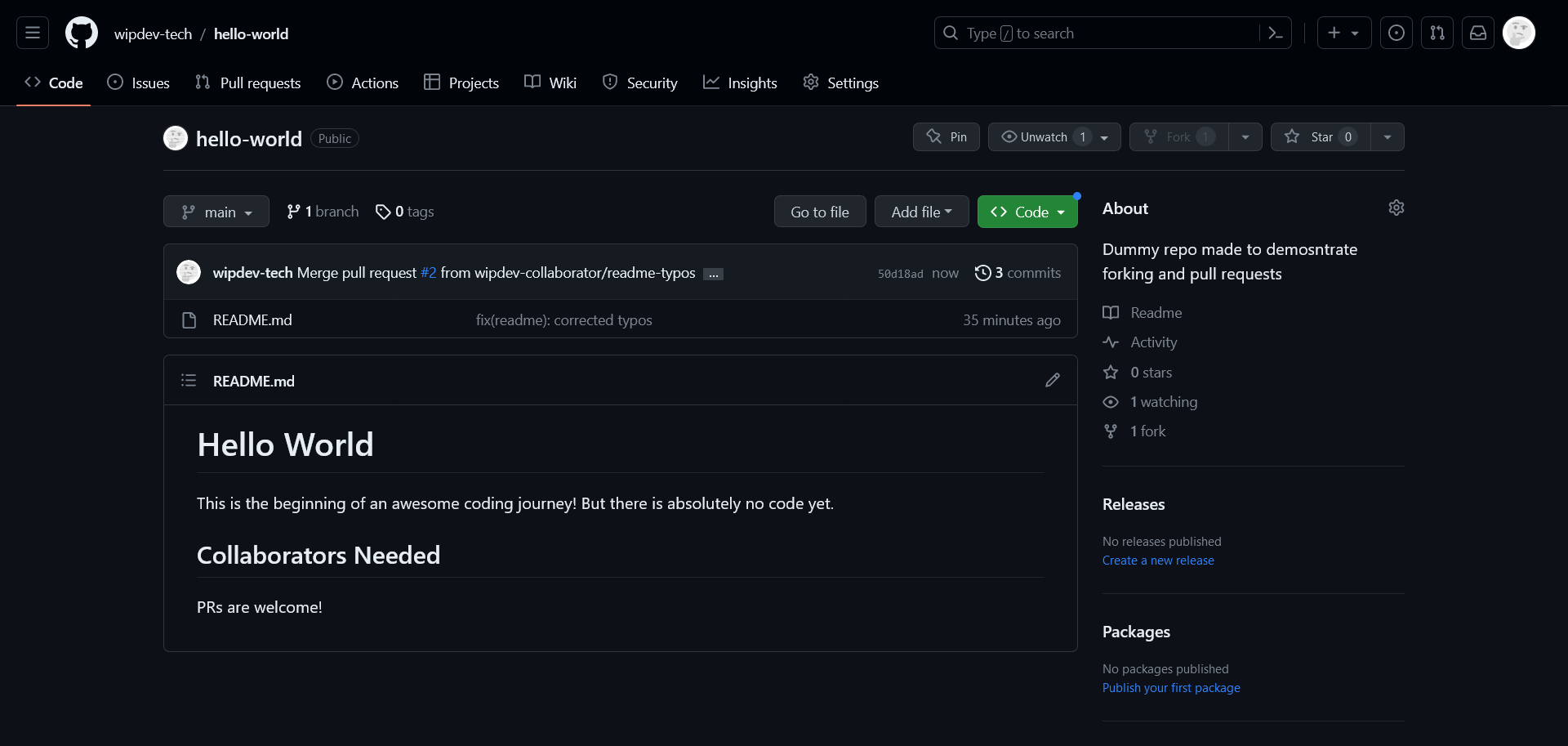Viewport: 1568px width, 746px height.
Task: Open the command palette icon
Action: [1276, 33]
